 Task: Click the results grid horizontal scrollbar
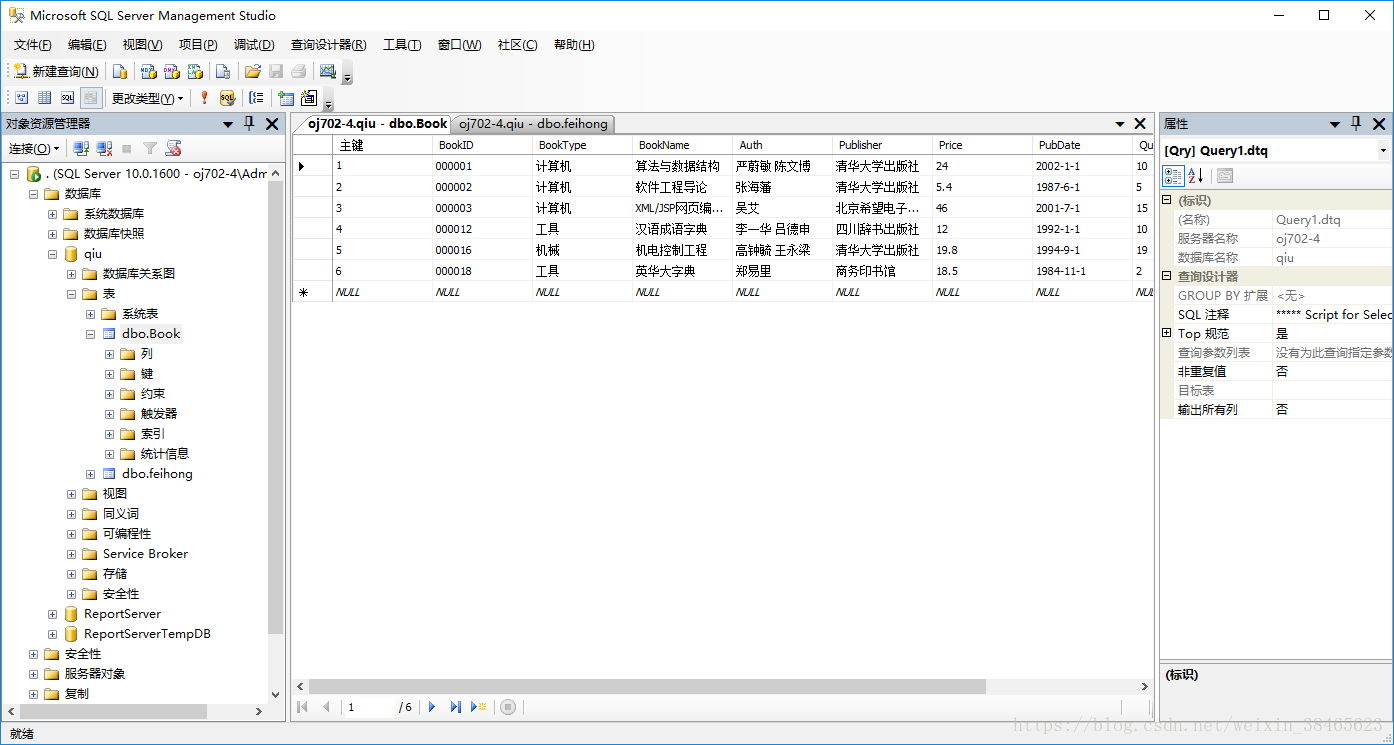pyautogui.click(x=647, y=687)
